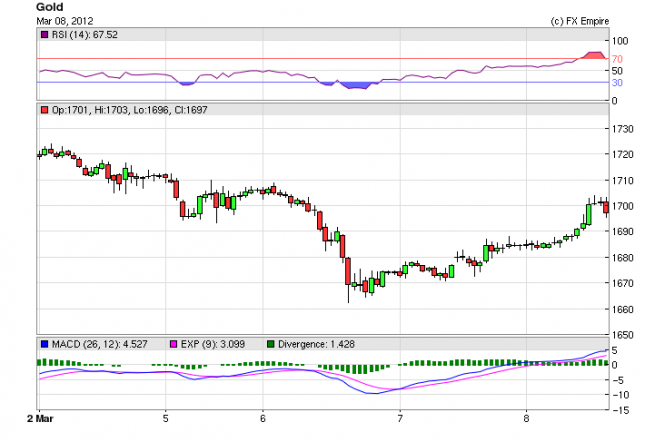
Task: Click the blue RSI 30 level label
Action: tap(617, 83)
